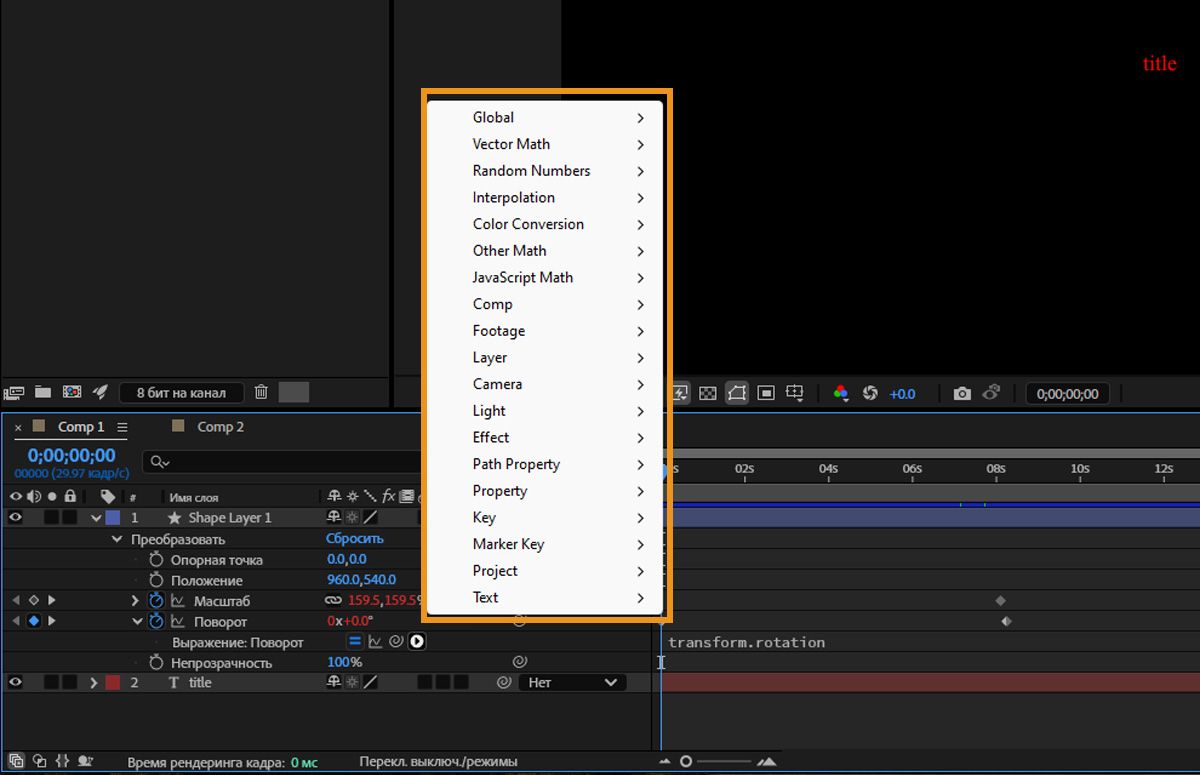Collapse the Преобразовать property group

(x=115, y=539)
